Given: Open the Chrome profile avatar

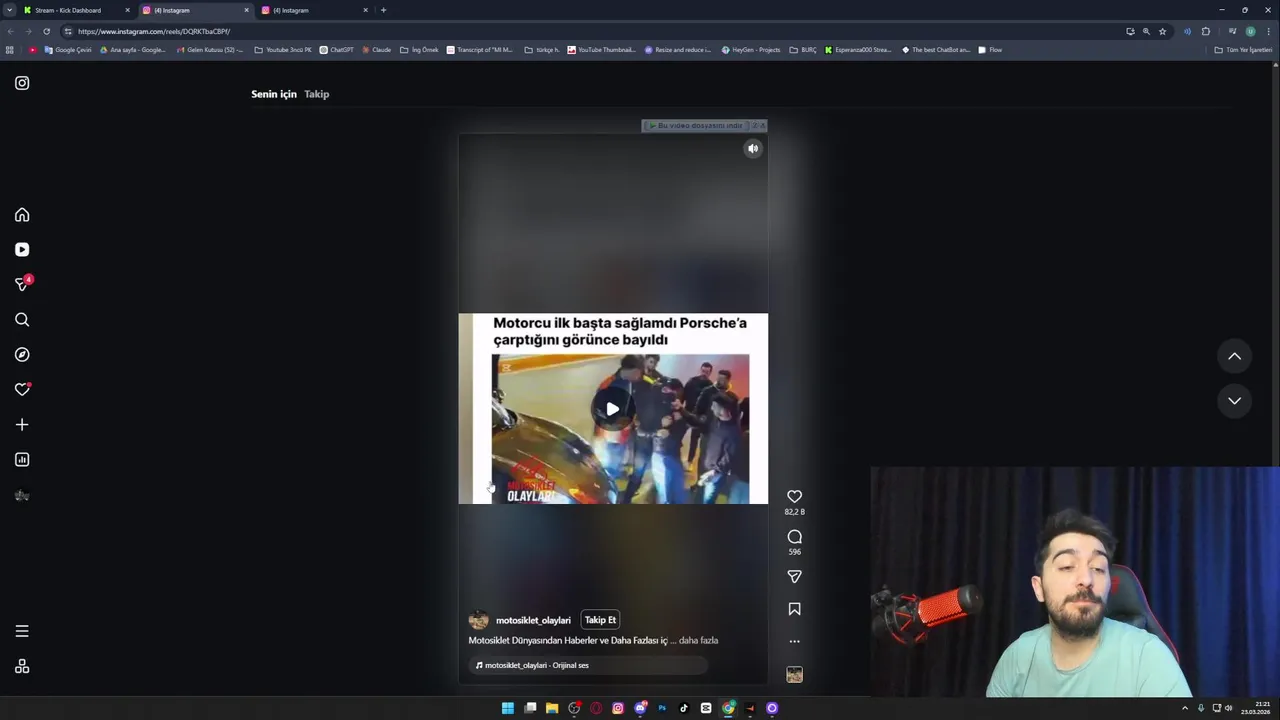Looking at the screenshot, I should 1250,31.
